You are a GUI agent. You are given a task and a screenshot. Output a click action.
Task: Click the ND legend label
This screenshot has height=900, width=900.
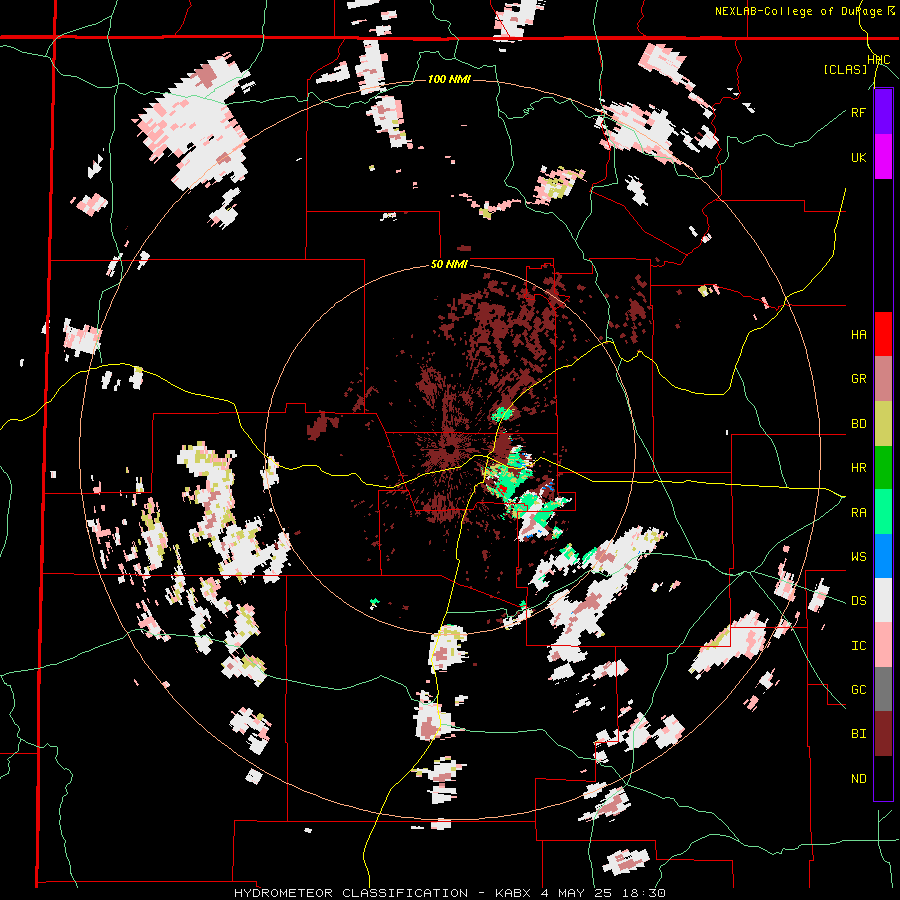[x=858, y=779]
